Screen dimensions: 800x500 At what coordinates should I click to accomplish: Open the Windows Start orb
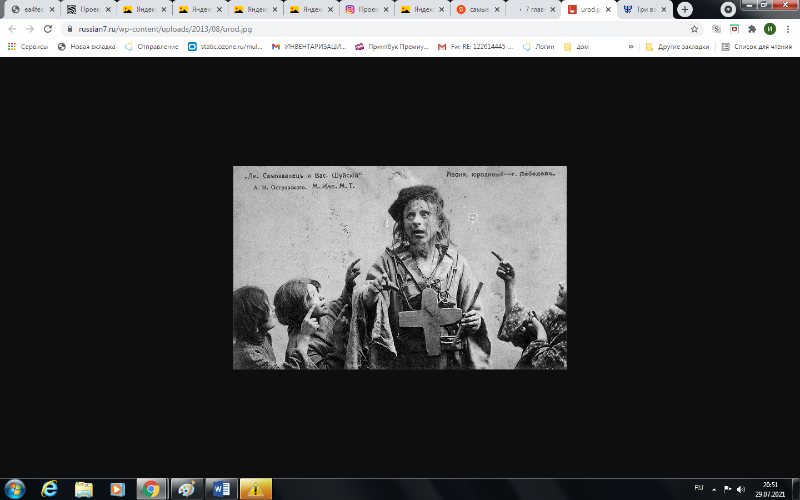tap(14, 489)
